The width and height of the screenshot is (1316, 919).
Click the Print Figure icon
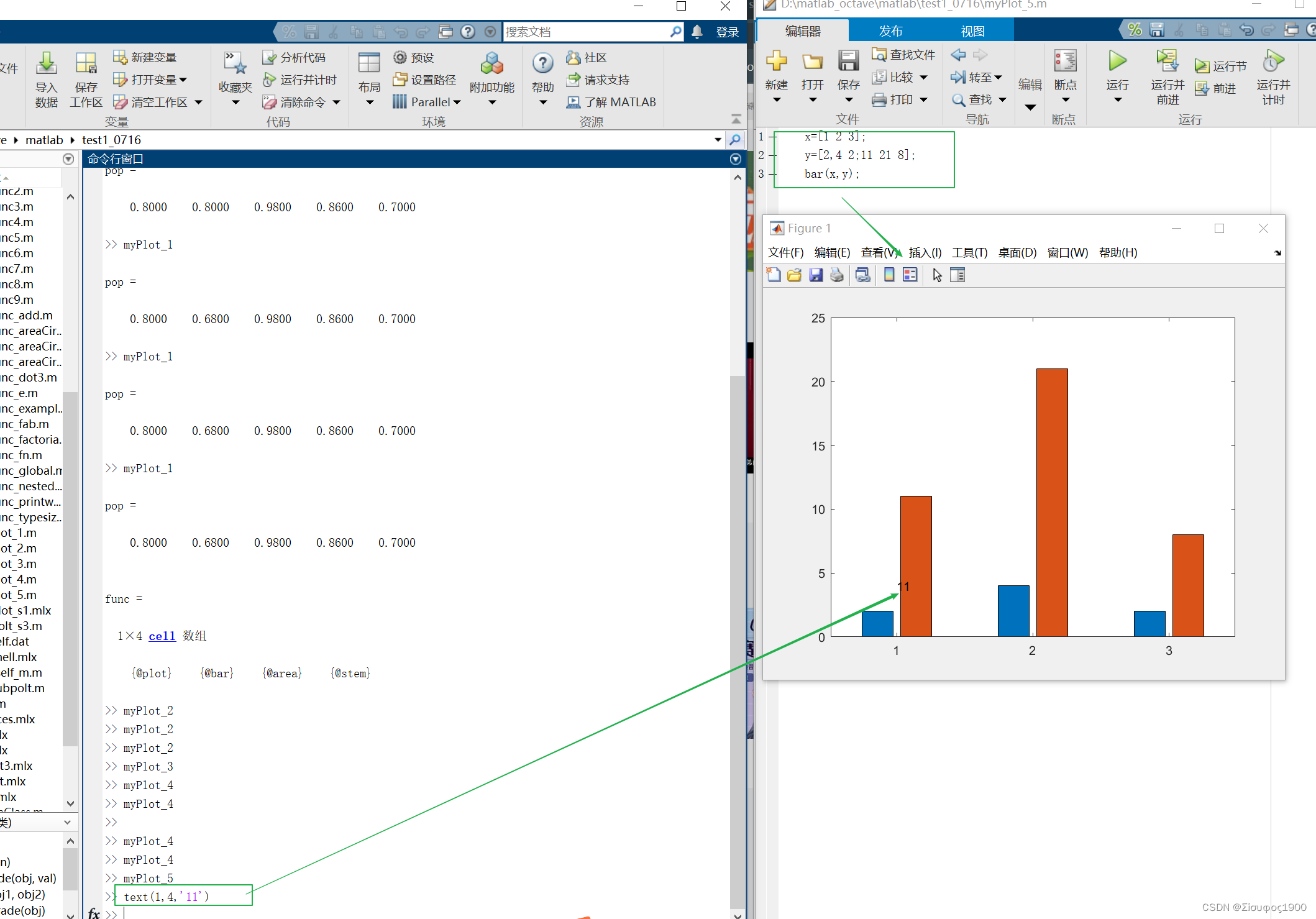837,275
